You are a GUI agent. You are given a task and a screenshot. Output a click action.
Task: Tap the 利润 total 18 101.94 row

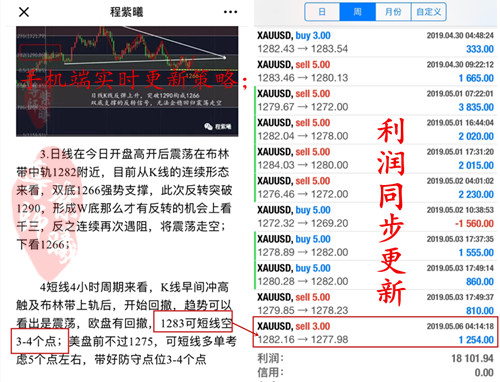(375, 358)
